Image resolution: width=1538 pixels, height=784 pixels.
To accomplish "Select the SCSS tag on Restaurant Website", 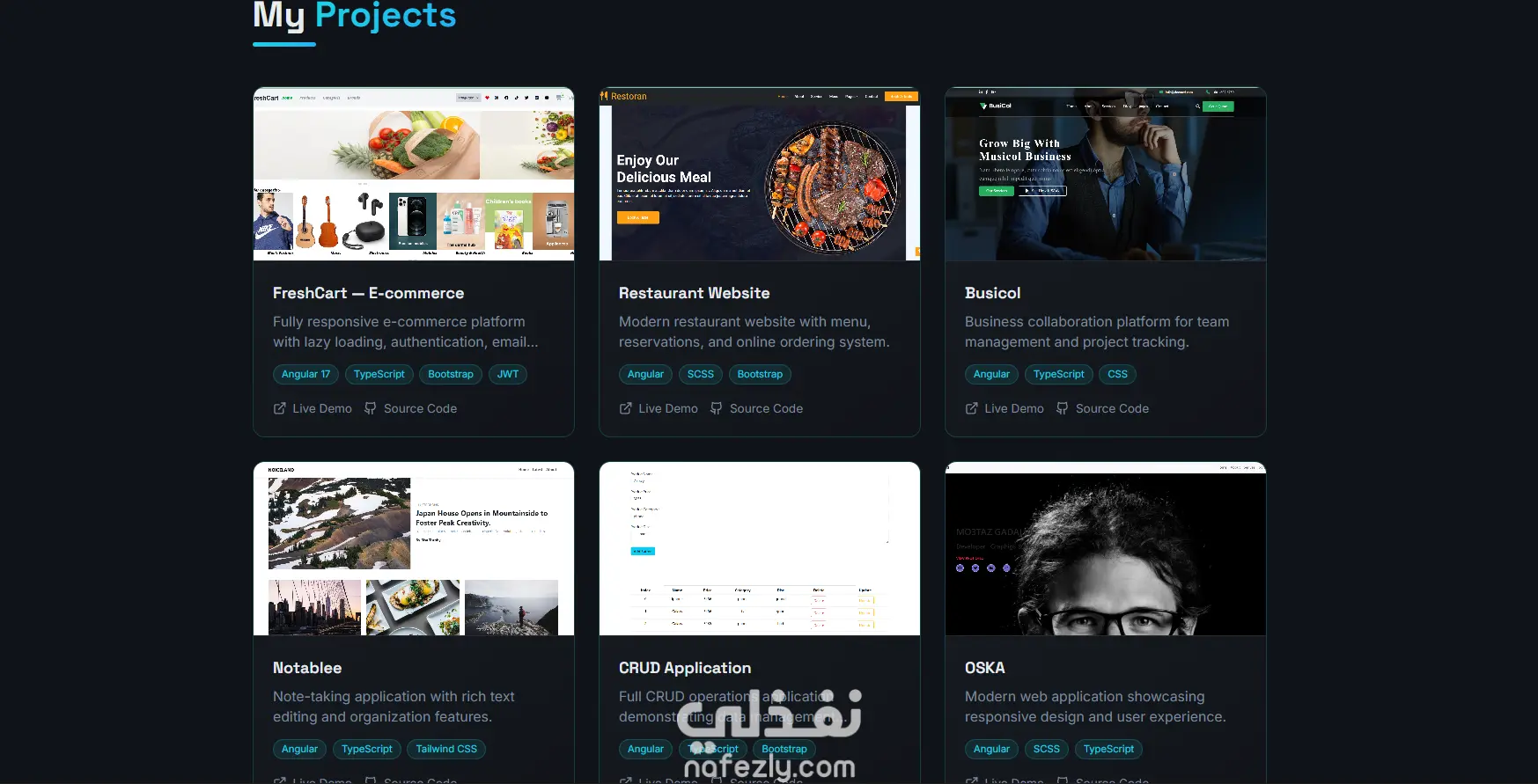I will point(701,374).
